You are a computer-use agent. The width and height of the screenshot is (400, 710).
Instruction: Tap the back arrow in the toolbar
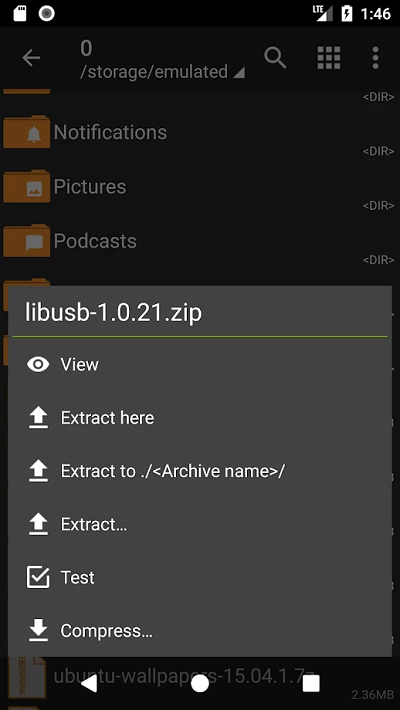[x=31, y=58]
